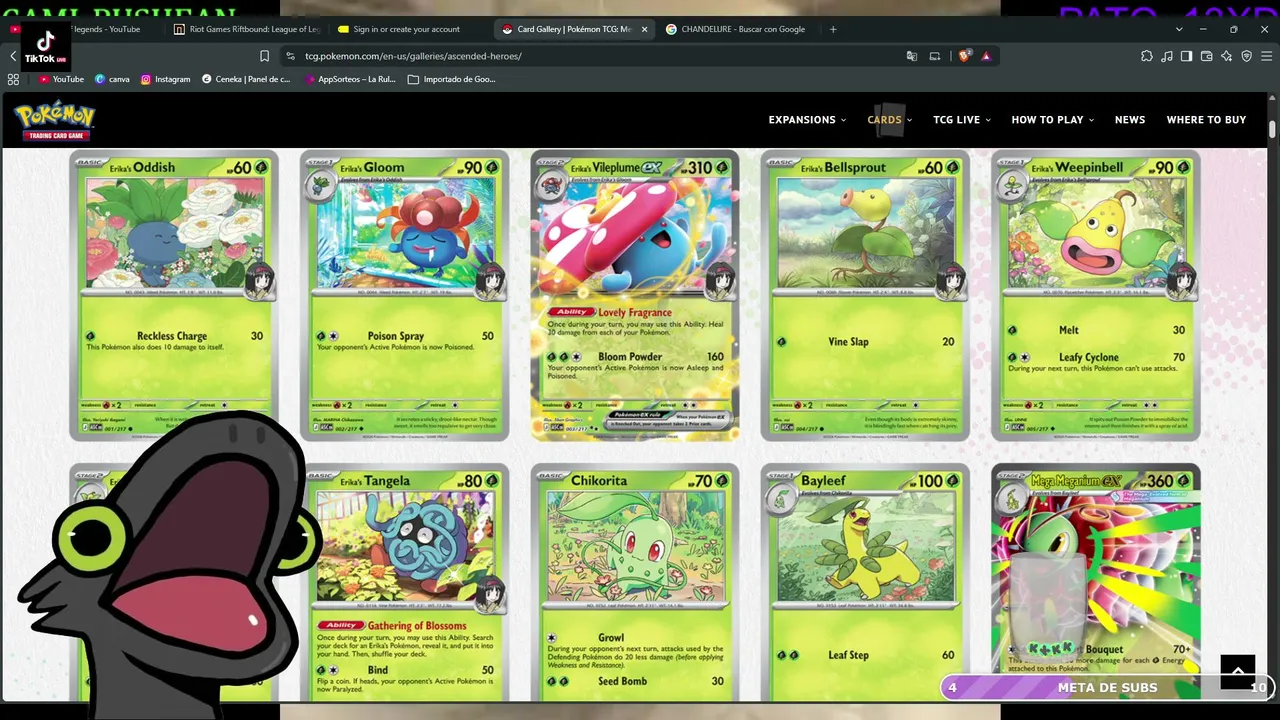Open the Chikorita card
The width and height of the screenshot is (1280, 720).
click(x=635, y=582)
